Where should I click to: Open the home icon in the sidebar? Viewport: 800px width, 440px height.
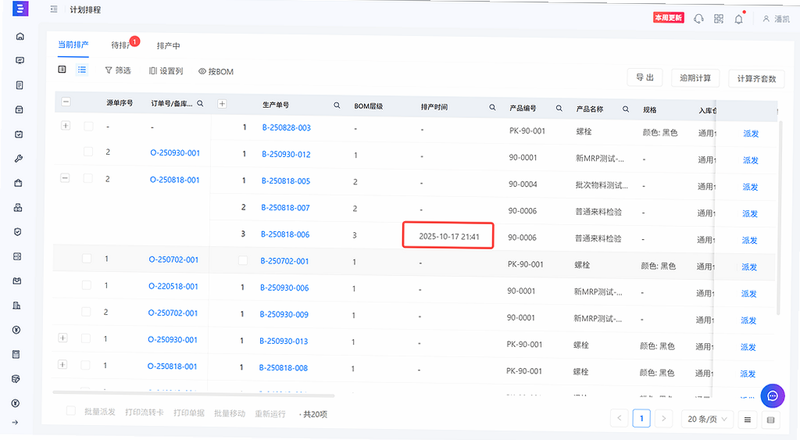[x=20, y=36]
